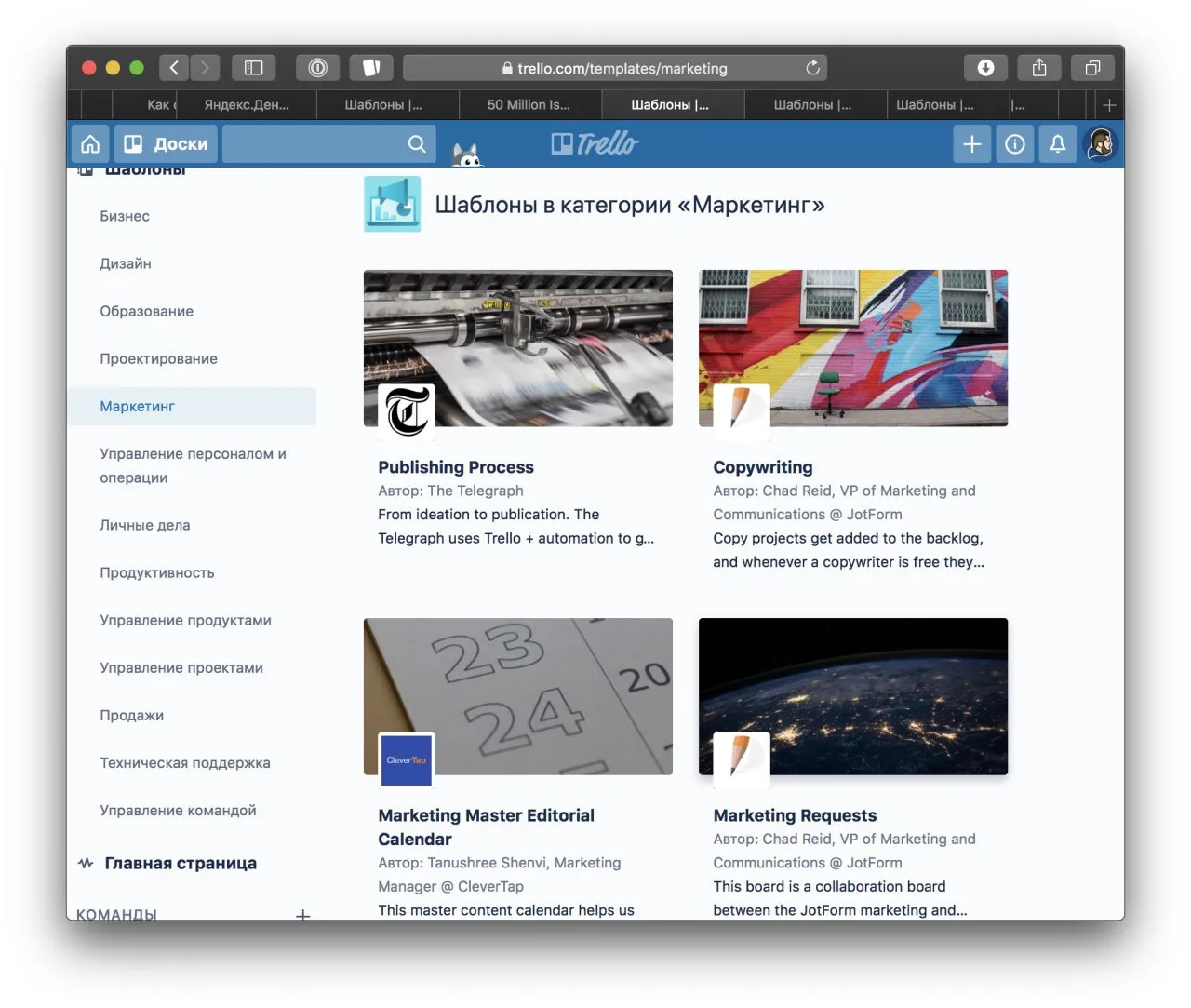Open the calendar thumbnail for Editorial Calendar
1191x1008 pixels.
click(x=518, y=696)
